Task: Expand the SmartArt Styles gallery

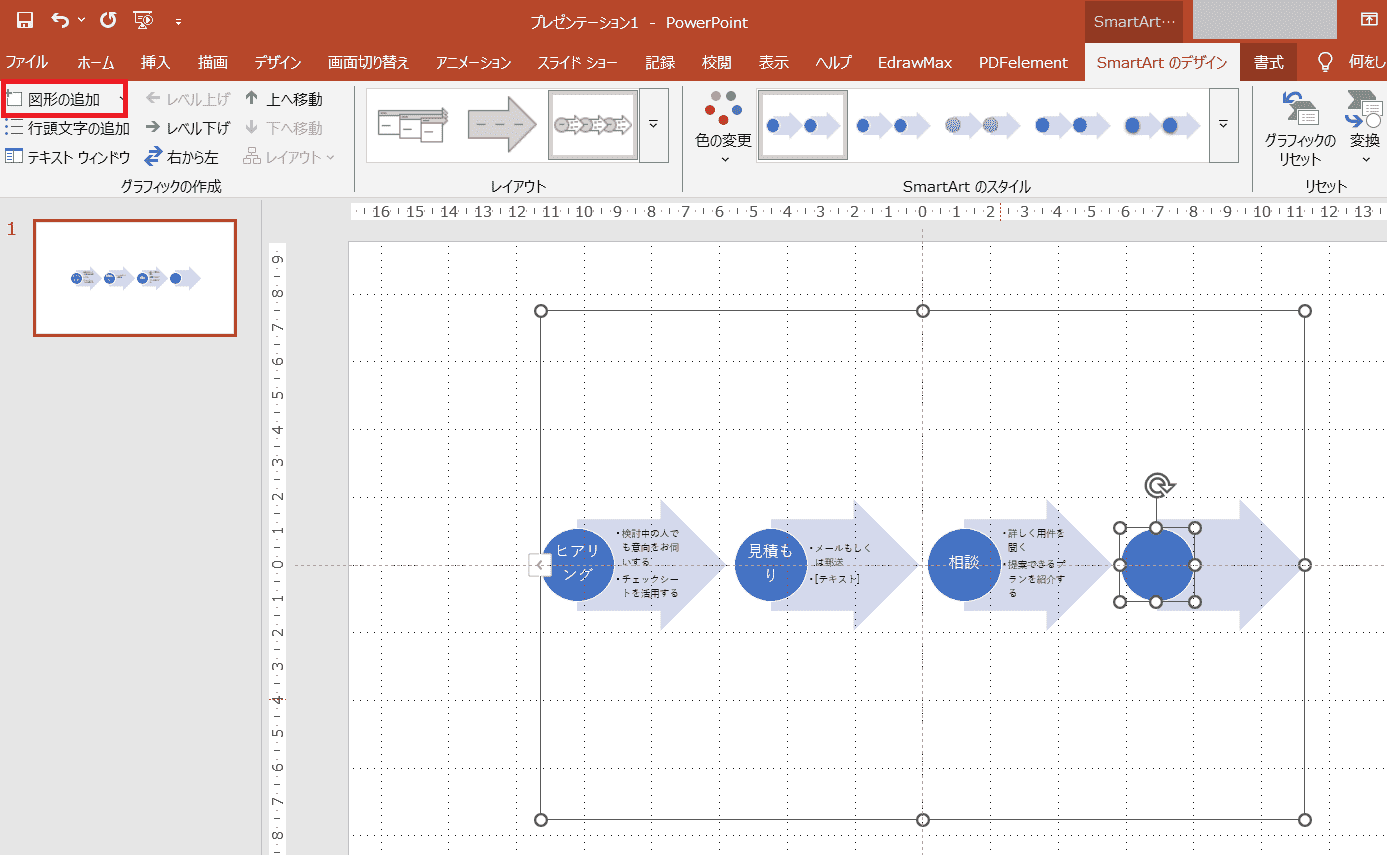Action: coord(1223,125)
